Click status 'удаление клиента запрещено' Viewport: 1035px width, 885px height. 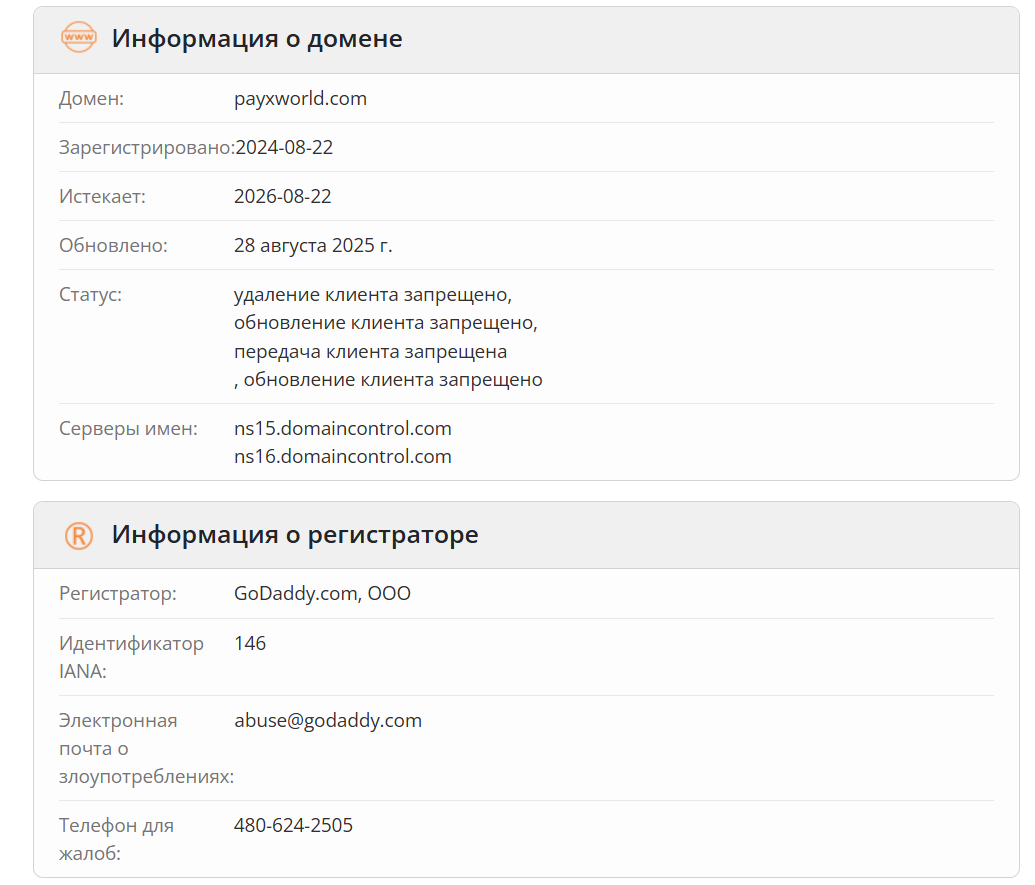pyautogui.click(x=372, y=296)
